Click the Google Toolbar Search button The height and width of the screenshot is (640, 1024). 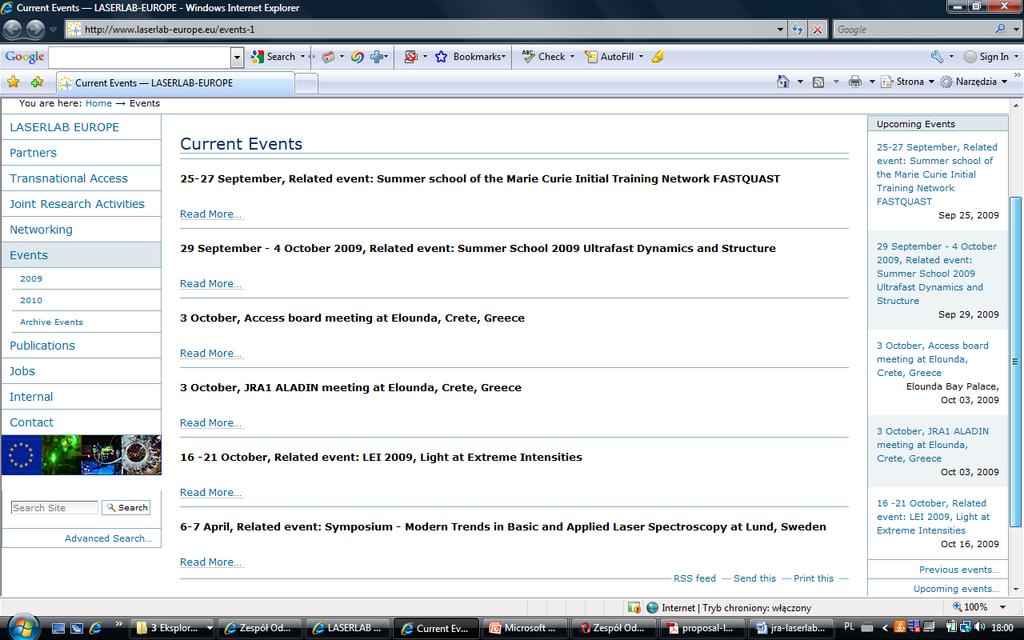pyautogui.click(x=274, y=57)
